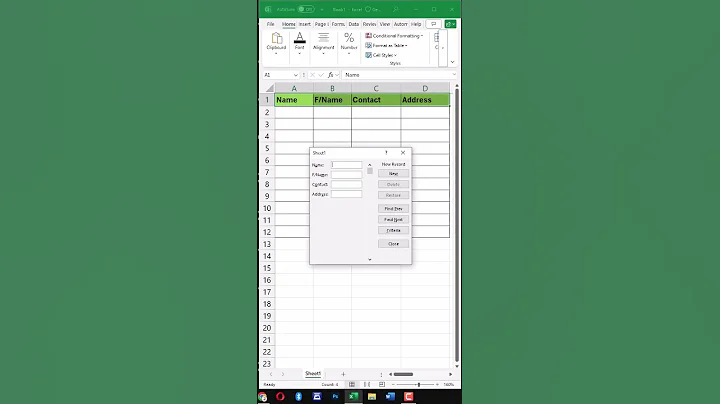The height and width of the screenshot is (404, 720).
Task: Toggle the AutoSave switch
Action: click(x=306, y=9)
